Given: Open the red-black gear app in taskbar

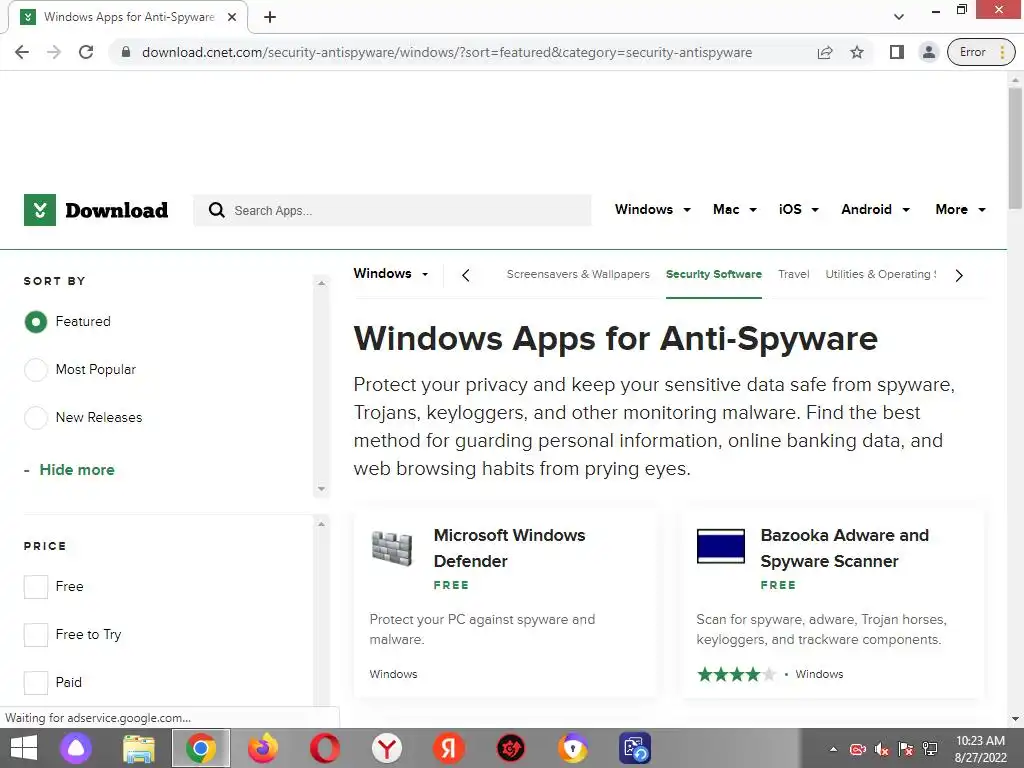Looking at the screenshot, I should click(x=511, y=748).
